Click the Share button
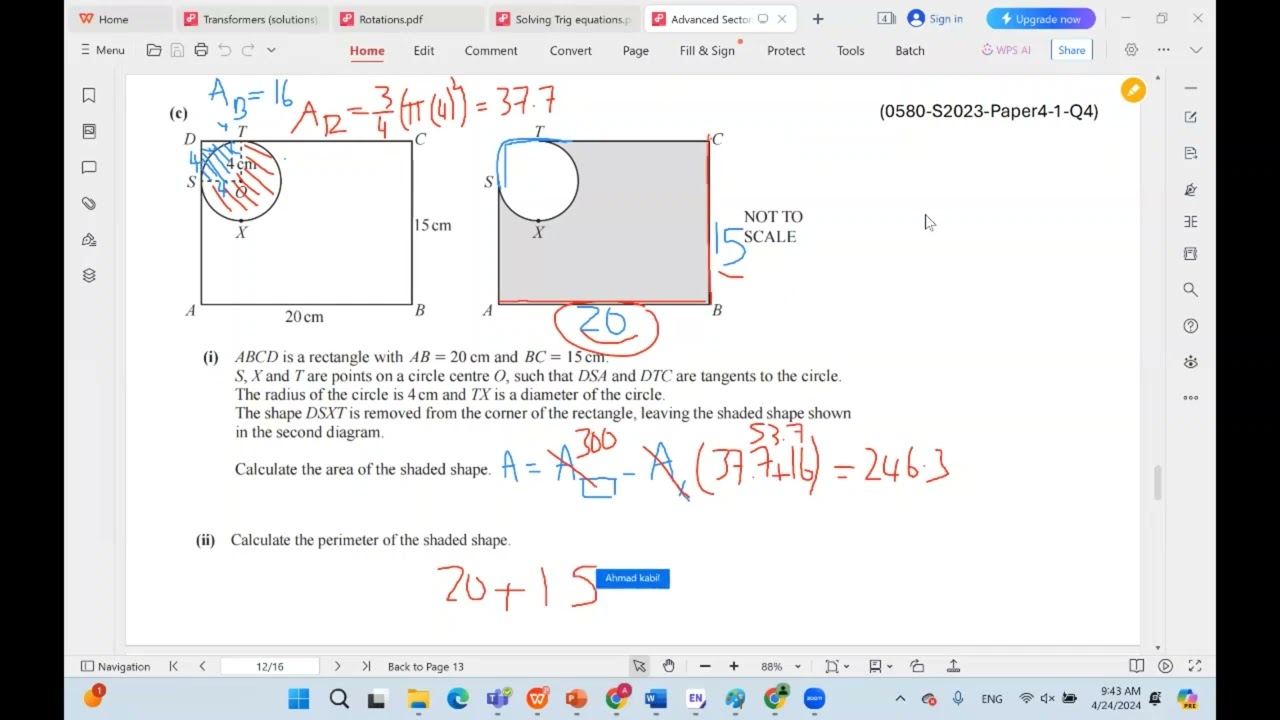This screenshot has width=1280, height=720. click(x=1072, y=50)
